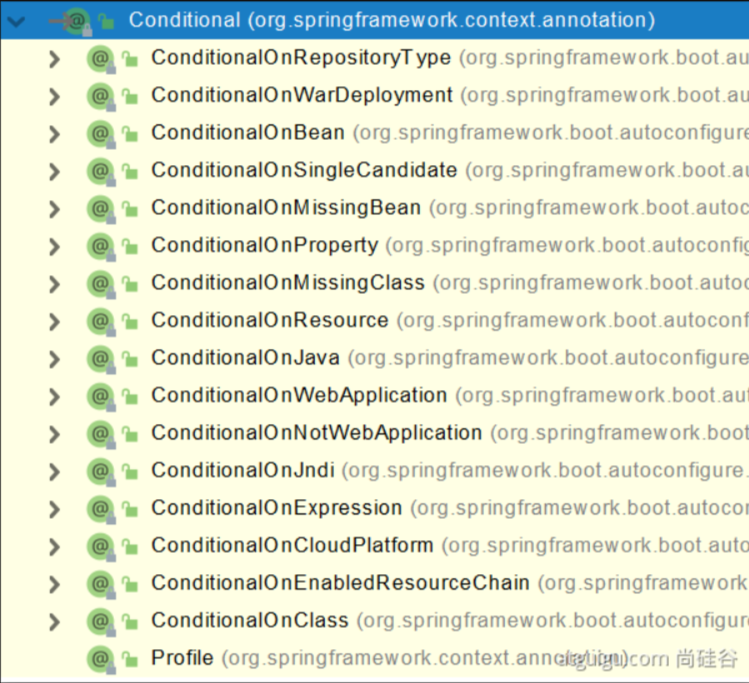749x683 pixels.
Task: Select the 'ConditionalOnExpression' entry
Action: (x=277, y=508)
